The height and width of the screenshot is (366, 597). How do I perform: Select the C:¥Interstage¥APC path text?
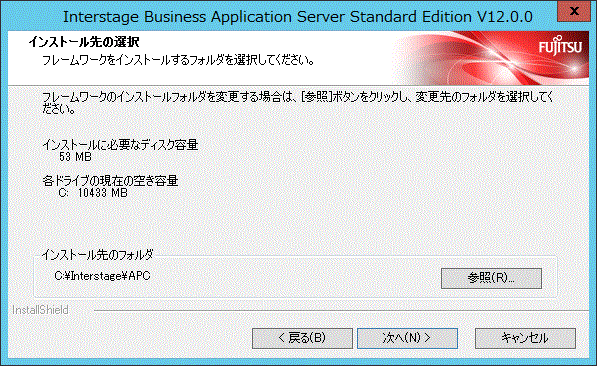coord(102,275)
